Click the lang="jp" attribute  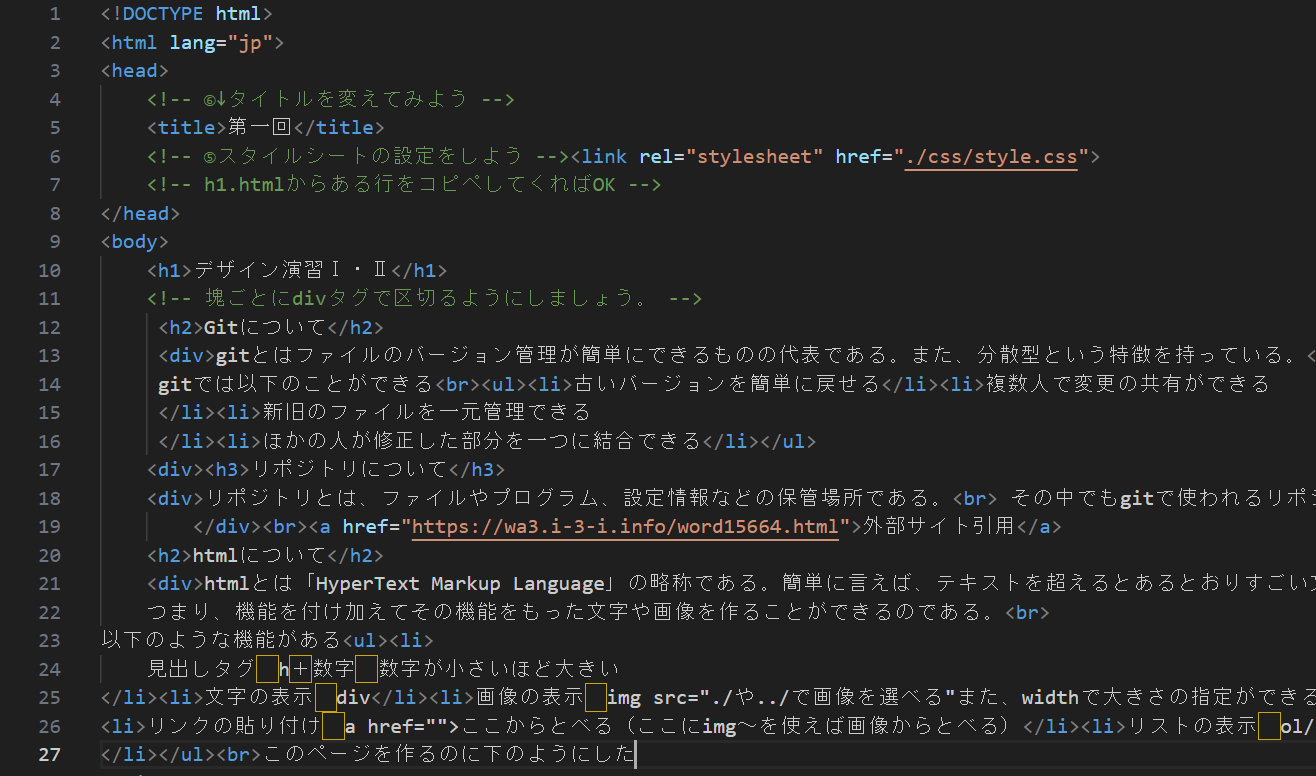[x=222, y=42]
